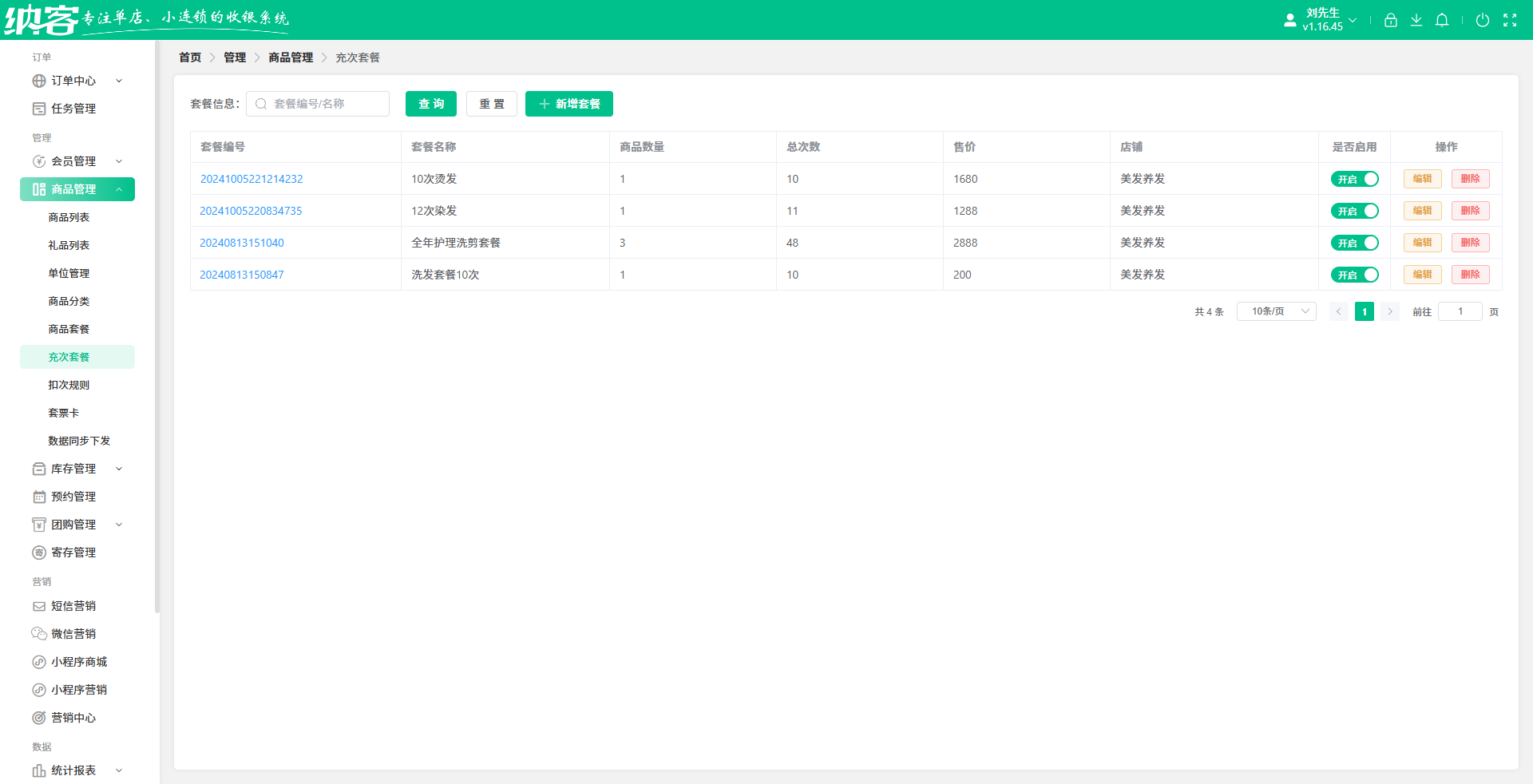
Task: Open the notification bell icon
Action: tap(1442, 20)
